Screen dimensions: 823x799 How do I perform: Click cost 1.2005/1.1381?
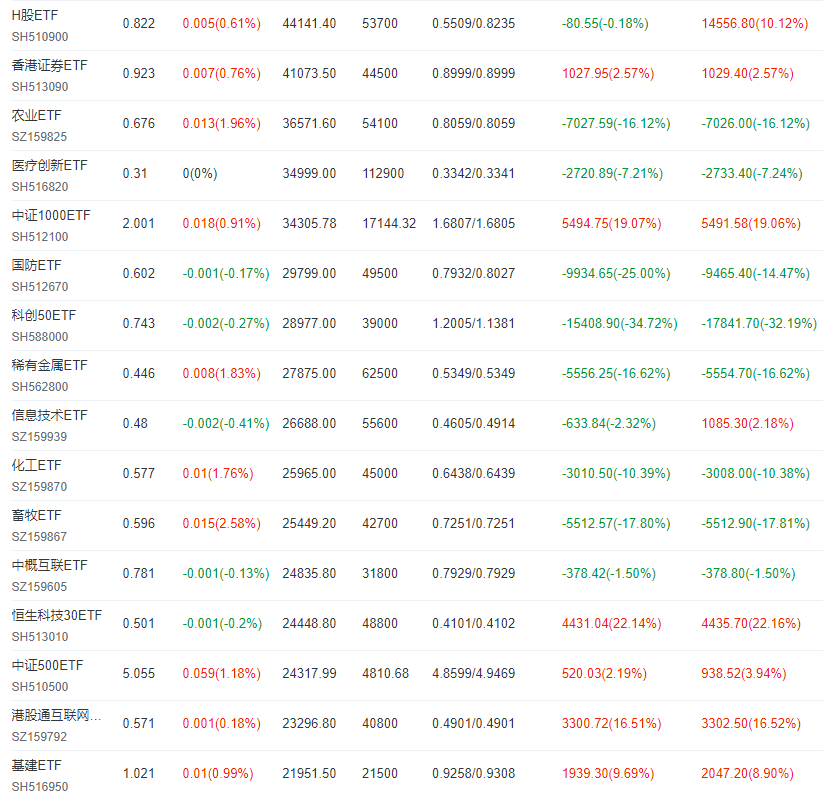[473, 323]
